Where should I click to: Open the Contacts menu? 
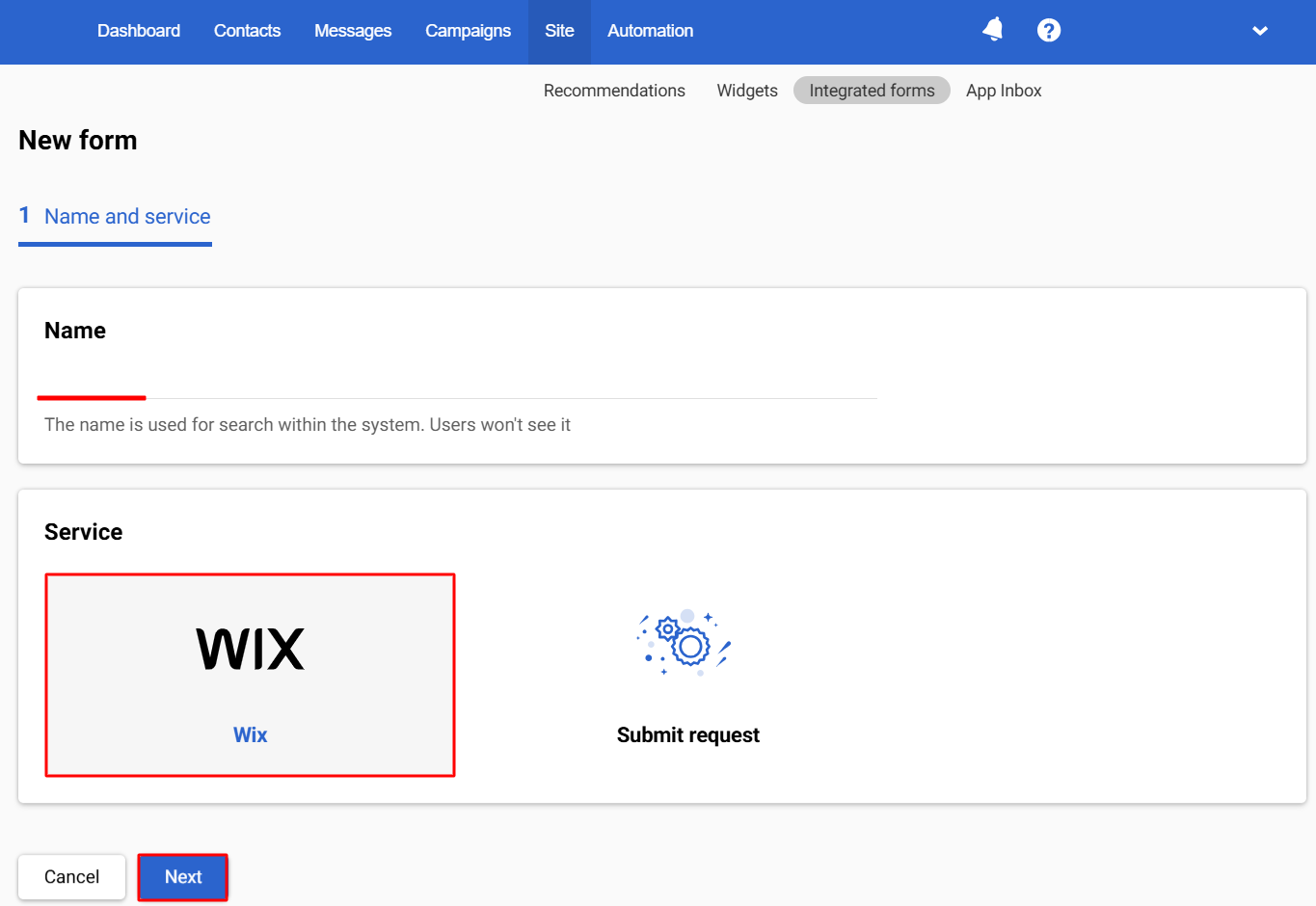coord(247,31)
